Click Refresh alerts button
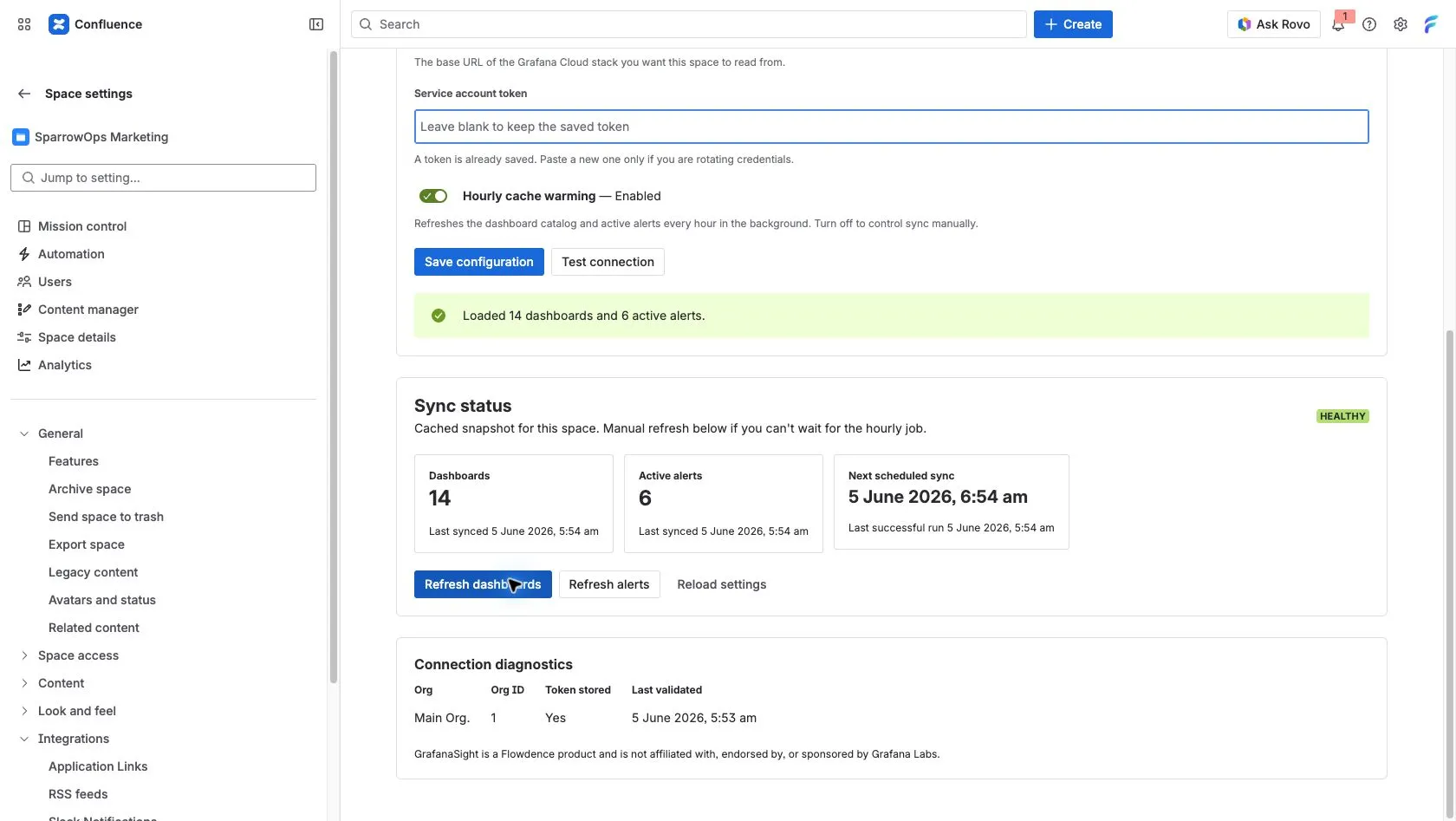This screenshot has width=1456, height=821. pos(609,584)
